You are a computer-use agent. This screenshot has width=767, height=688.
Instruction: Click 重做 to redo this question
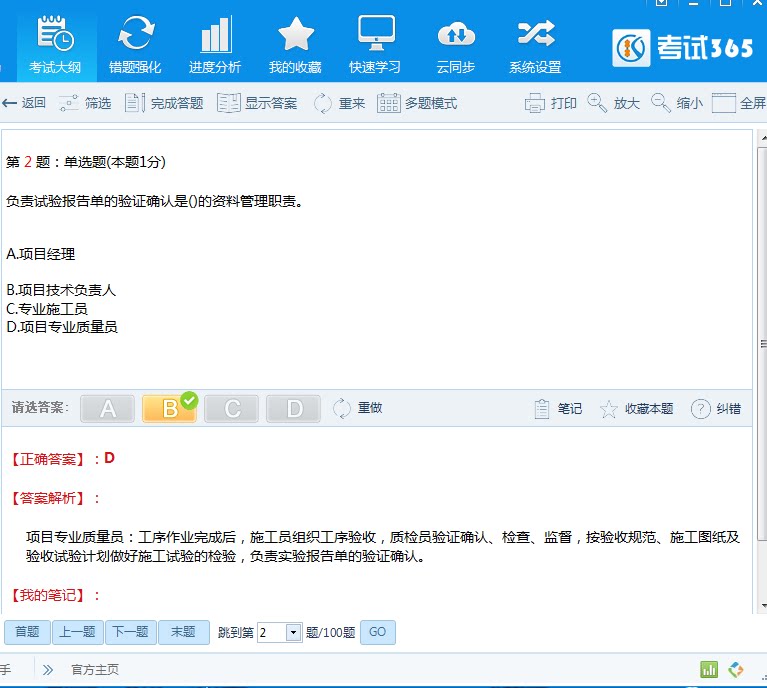(358, 408)
